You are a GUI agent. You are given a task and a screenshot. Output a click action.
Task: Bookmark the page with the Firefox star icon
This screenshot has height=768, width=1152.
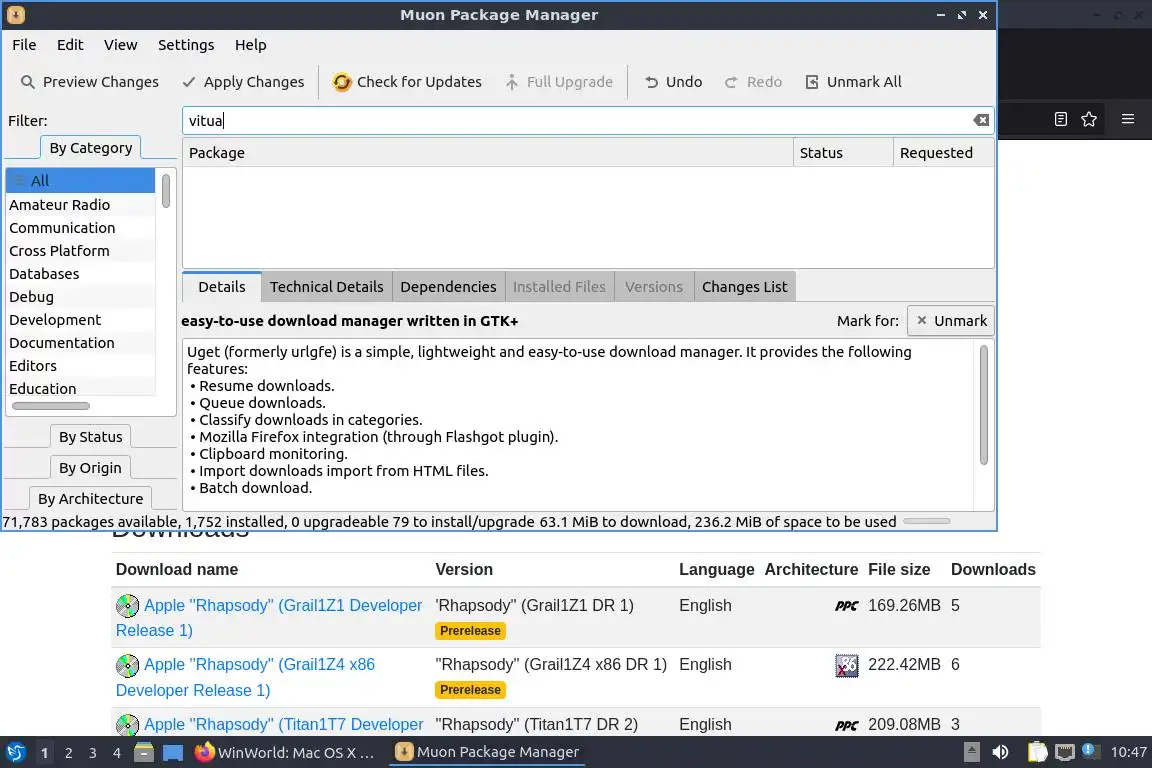click(1089, 119)
